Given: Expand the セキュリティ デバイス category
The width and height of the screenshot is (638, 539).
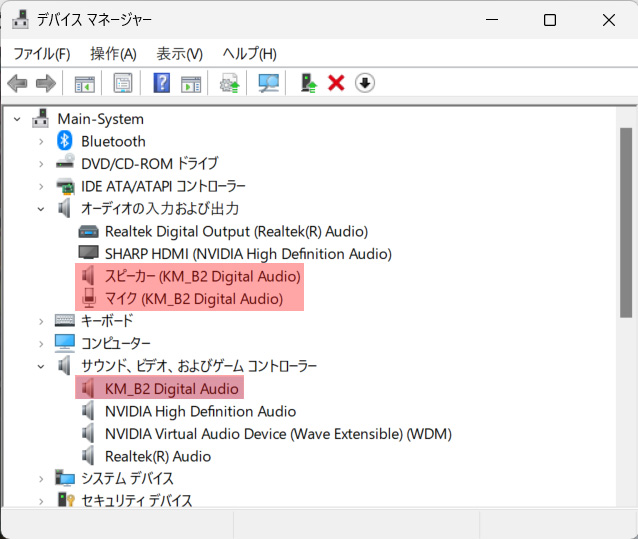Looking at the screenshot, I should (x=41, y=501).
